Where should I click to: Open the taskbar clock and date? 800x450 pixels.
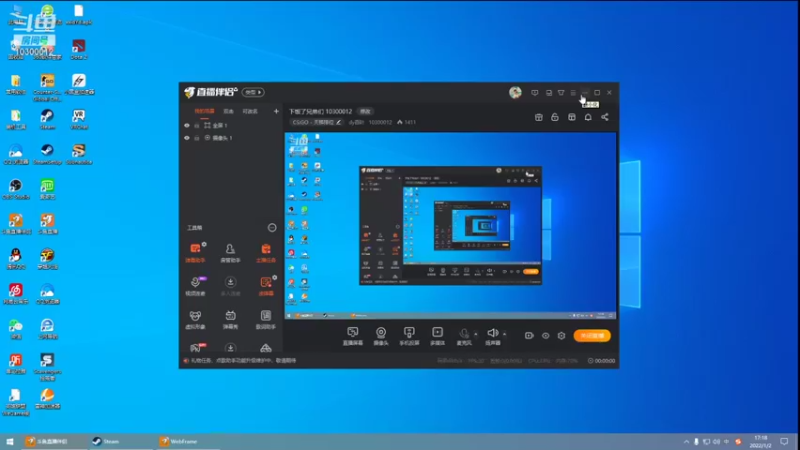760,441
